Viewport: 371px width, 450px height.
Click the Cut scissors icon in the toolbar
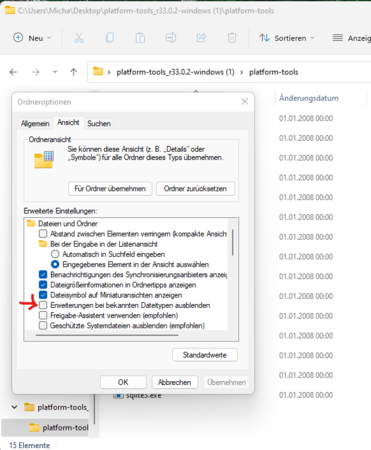tap(79, 38)
